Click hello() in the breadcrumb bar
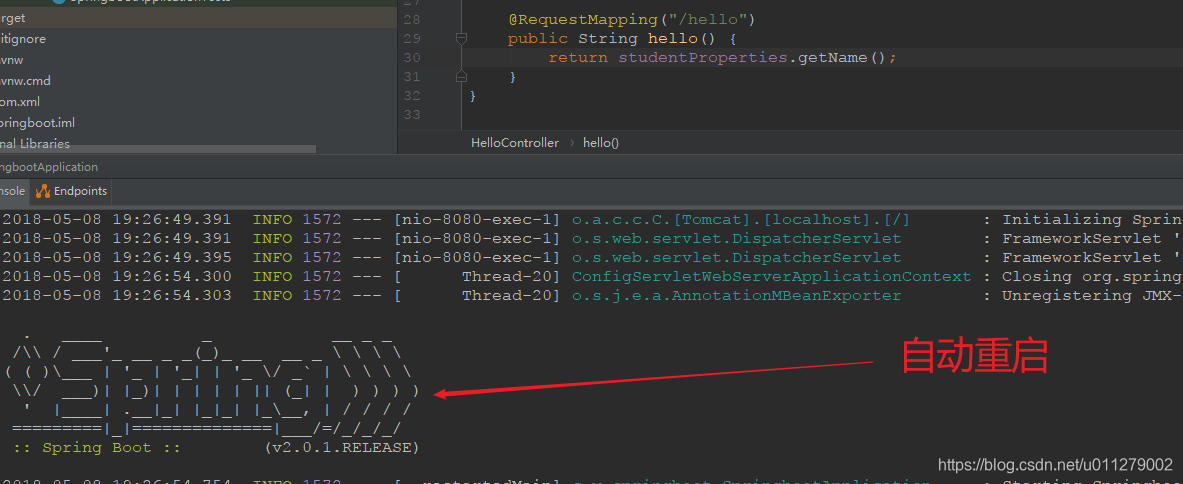The width and height of the screenshot is (1183, 484). [x=601, y=142]
